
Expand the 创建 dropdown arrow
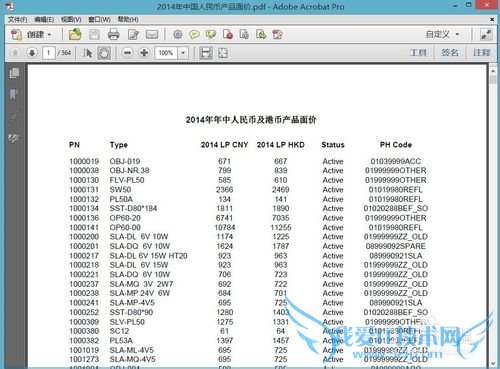(49, 35)
